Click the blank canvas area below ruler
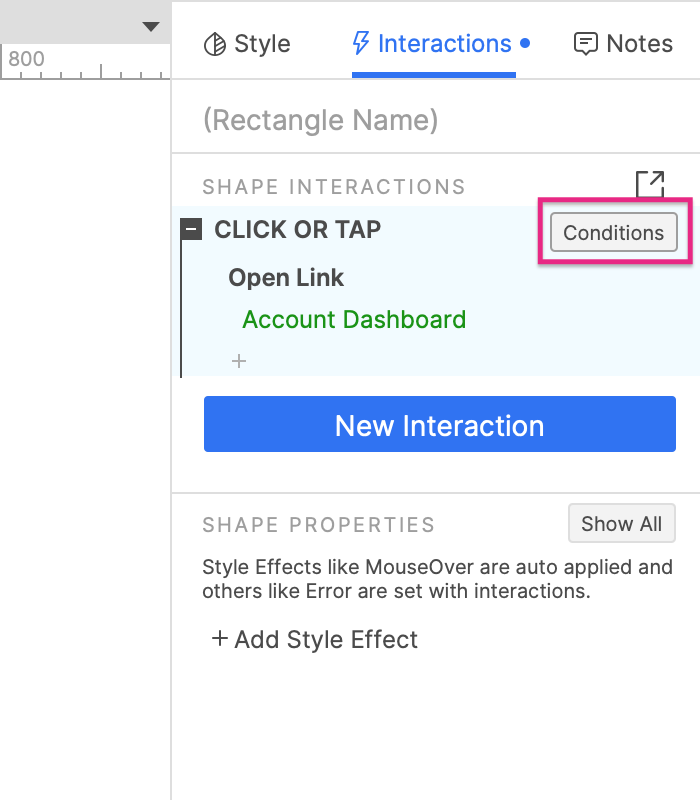 [x=85, y=400]
